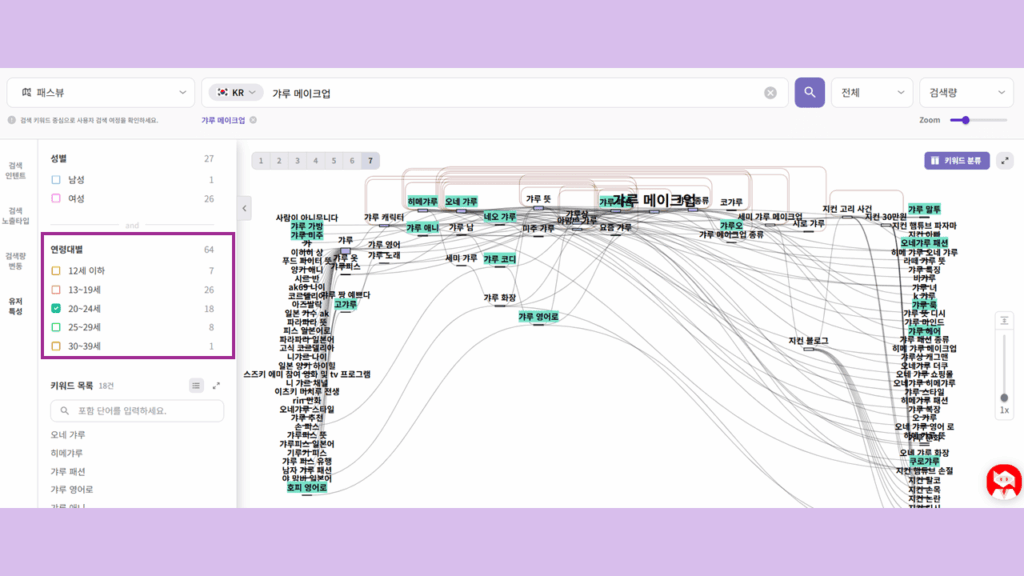Viewport: 1024px width, 576px height.
Task: Expand the graph to fullscreen
Action: 1004,160
